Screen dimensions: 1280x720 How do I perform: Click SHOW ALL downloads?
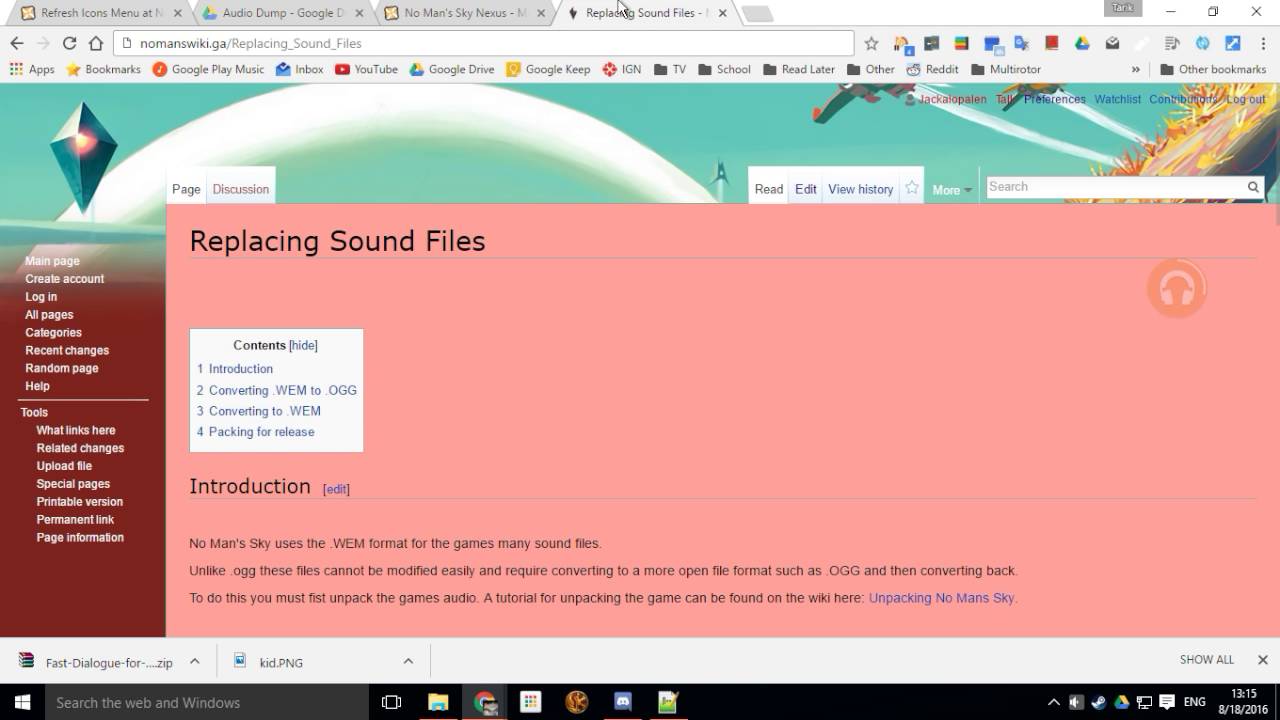1207,660
